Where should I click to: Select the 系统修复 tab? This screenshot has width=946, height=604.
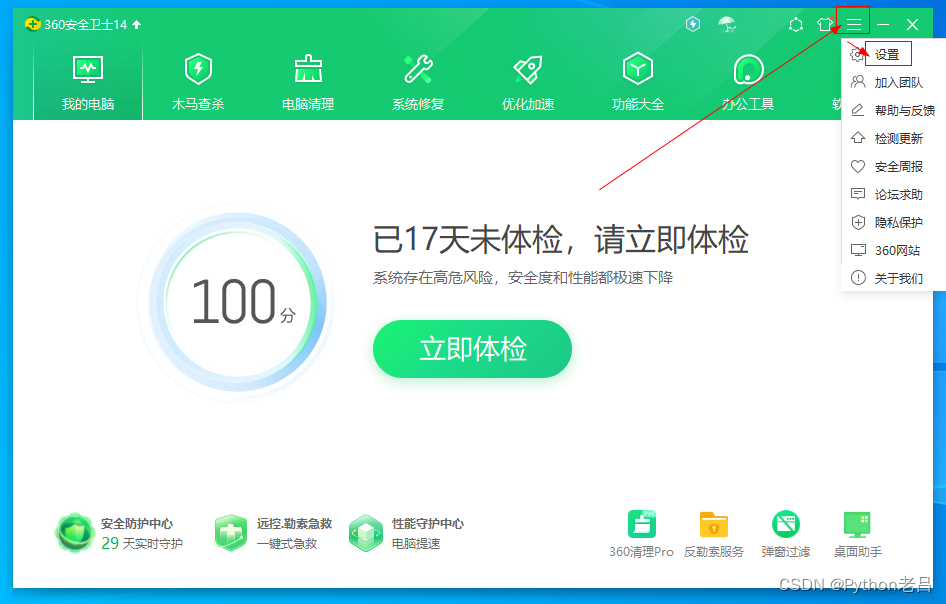418,82
